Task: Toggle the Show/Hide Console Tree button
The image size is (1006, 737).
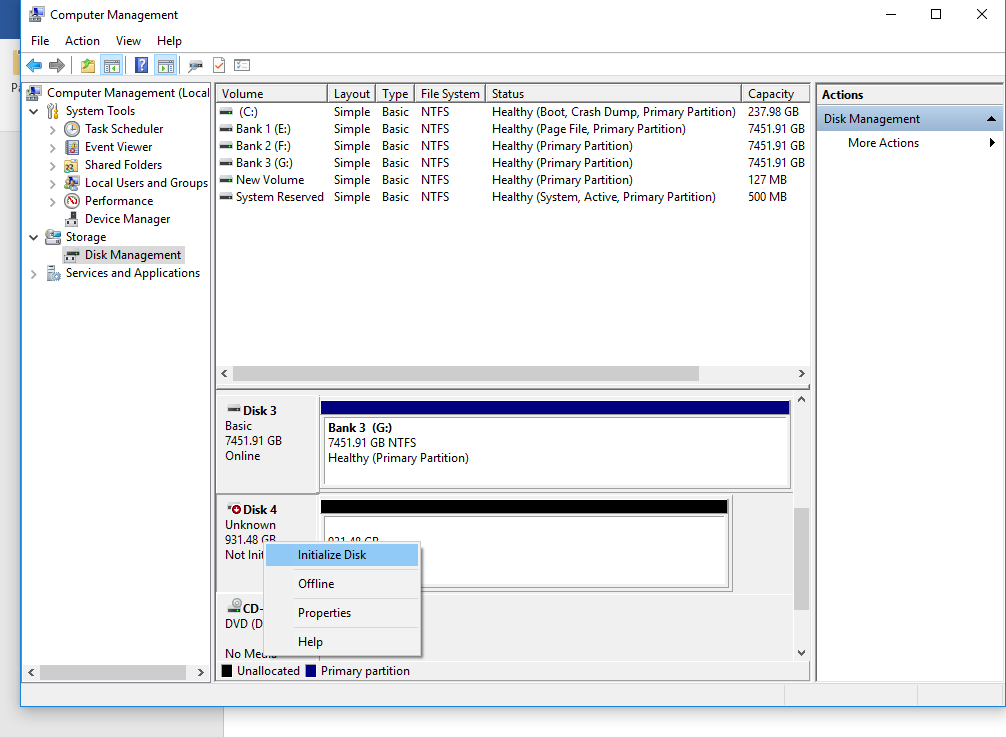Action: tap(112, 66)
